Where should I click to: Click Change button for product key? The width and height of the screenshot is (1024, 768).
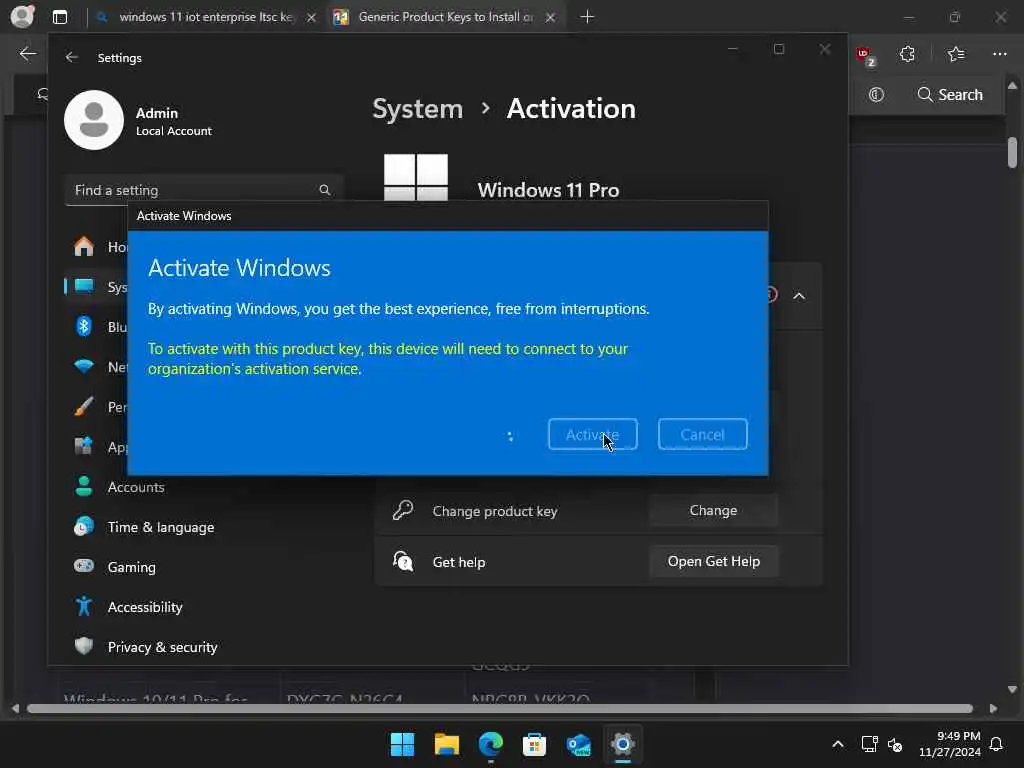(713, 511)
